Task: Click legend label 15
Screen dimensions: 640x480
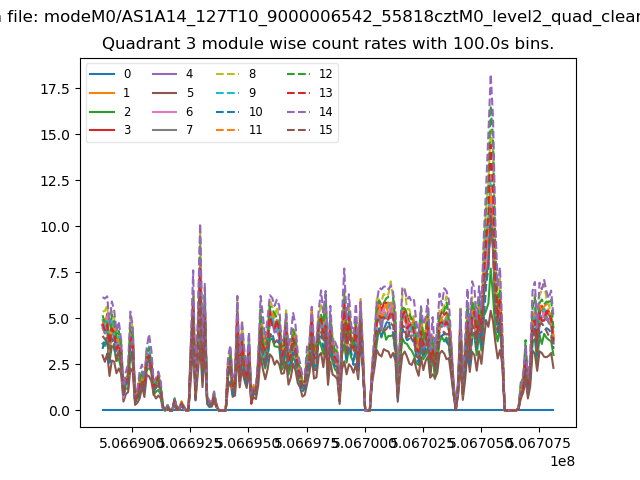Action: [325, 130]
